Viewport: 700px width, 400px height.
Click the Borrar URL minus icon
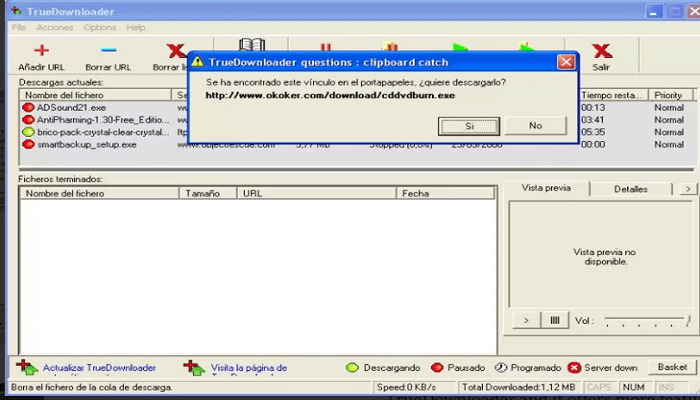(108, 50)
